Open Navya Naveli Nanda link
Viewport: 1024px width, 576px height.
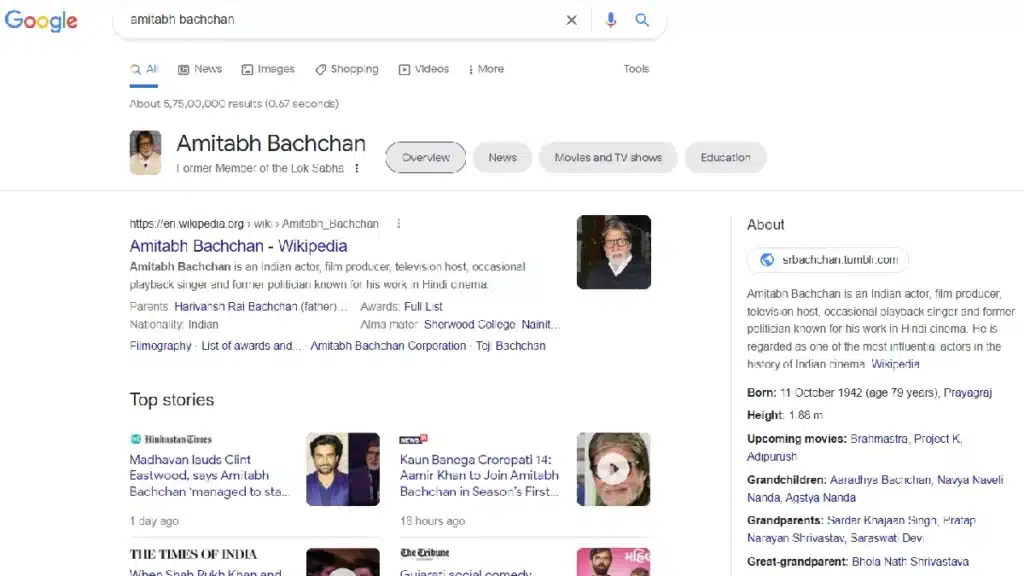(875, 488)
